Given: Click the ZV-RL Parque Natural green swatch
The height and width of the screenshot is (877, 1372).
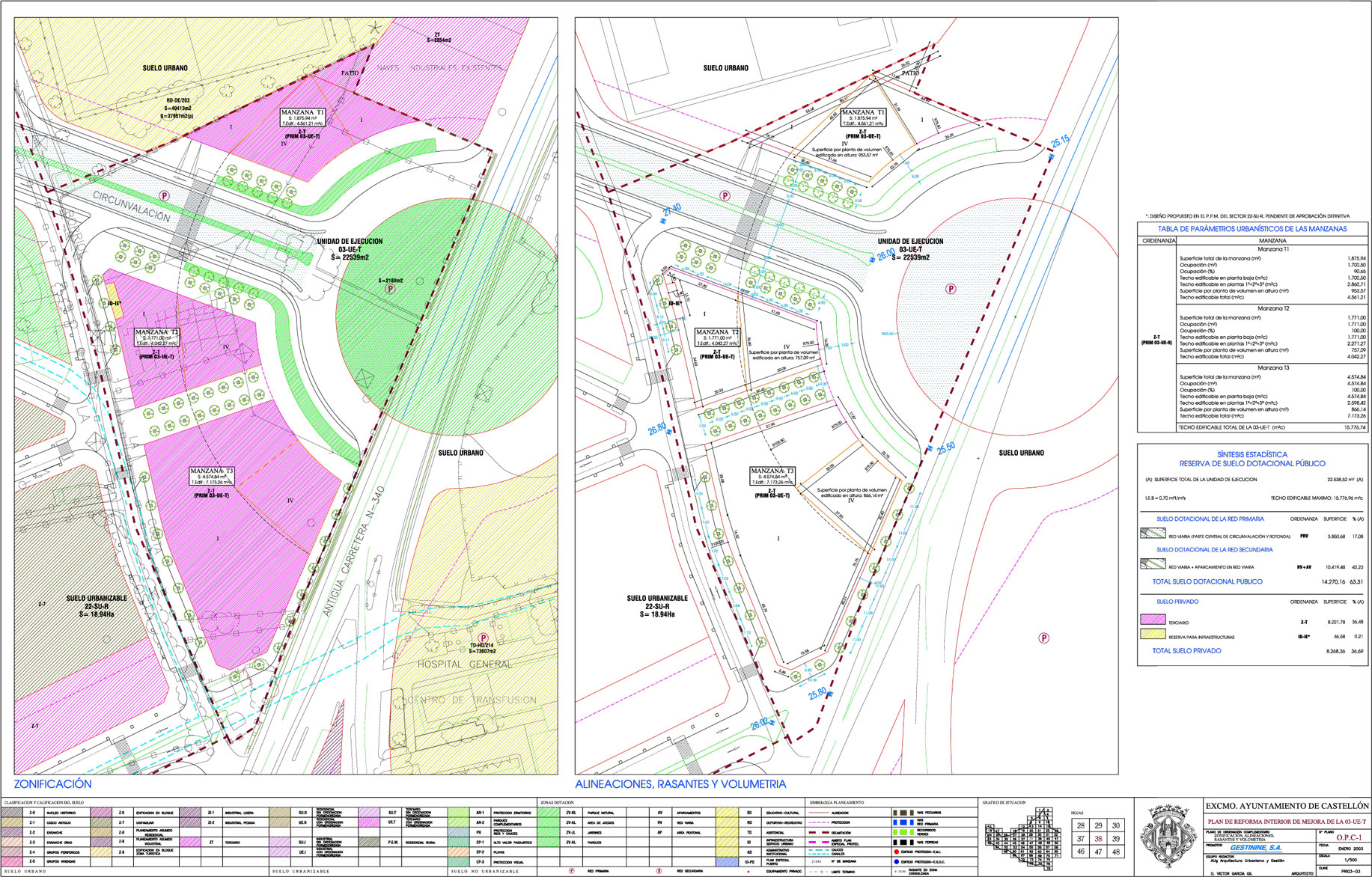Looking at the screenshot, I should (549, 813).
